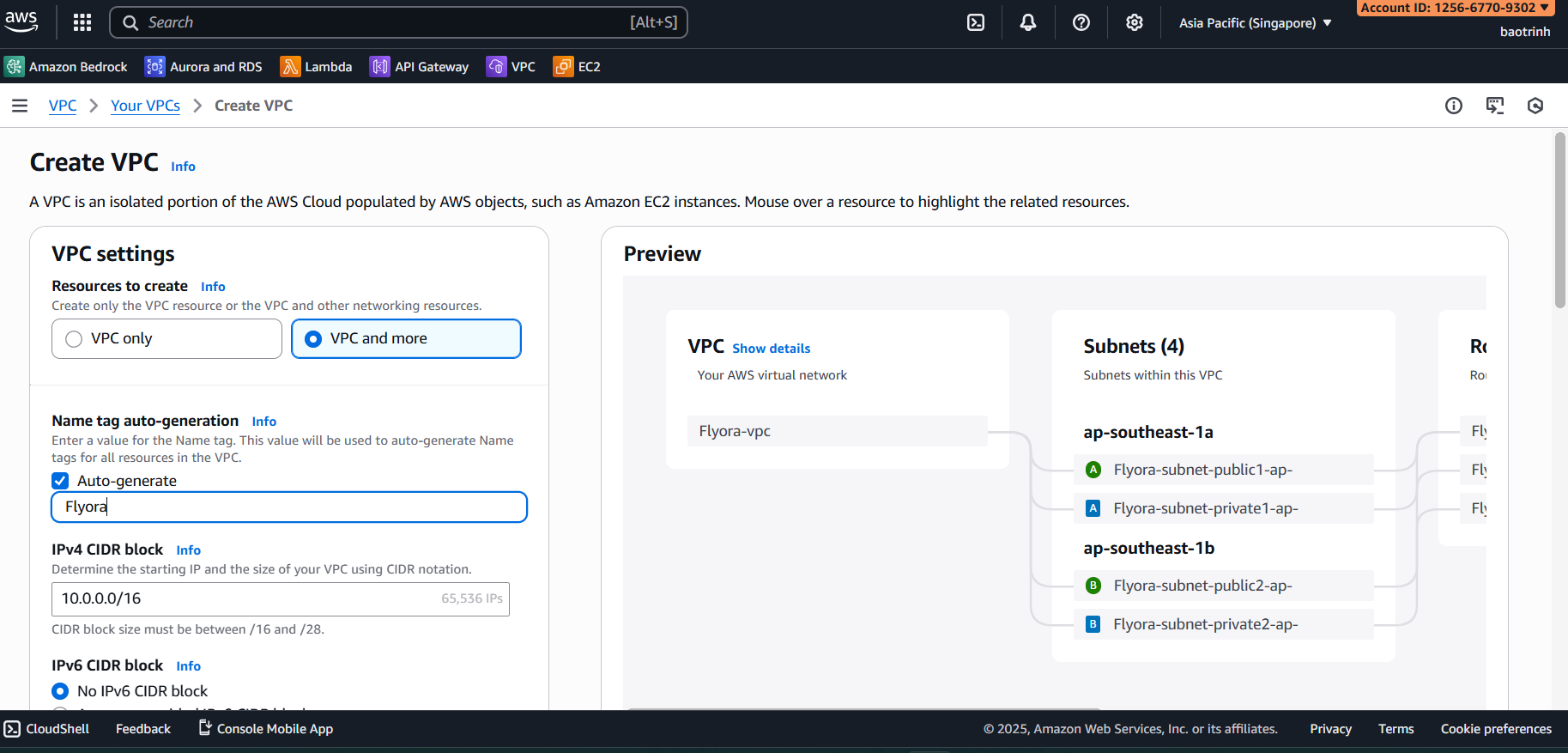The height and width of the screenshot is (753, 1568).
Task: Click Show details in the VPC preview
Action: tap(771, 349)
